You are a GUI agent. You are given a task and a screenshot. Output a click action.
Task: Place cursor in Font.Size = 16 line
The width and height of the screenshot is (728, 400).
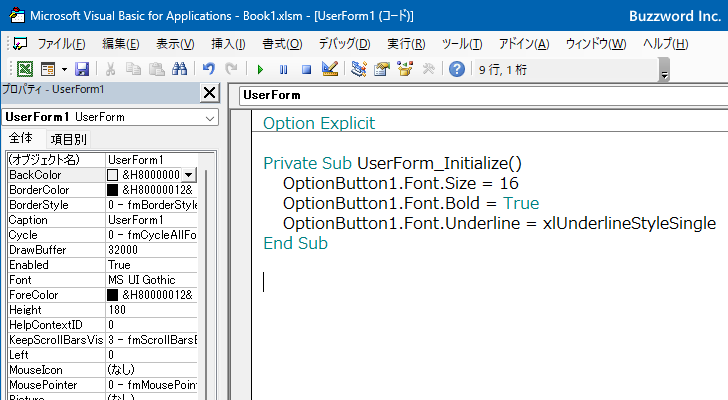tap(401, 183)
